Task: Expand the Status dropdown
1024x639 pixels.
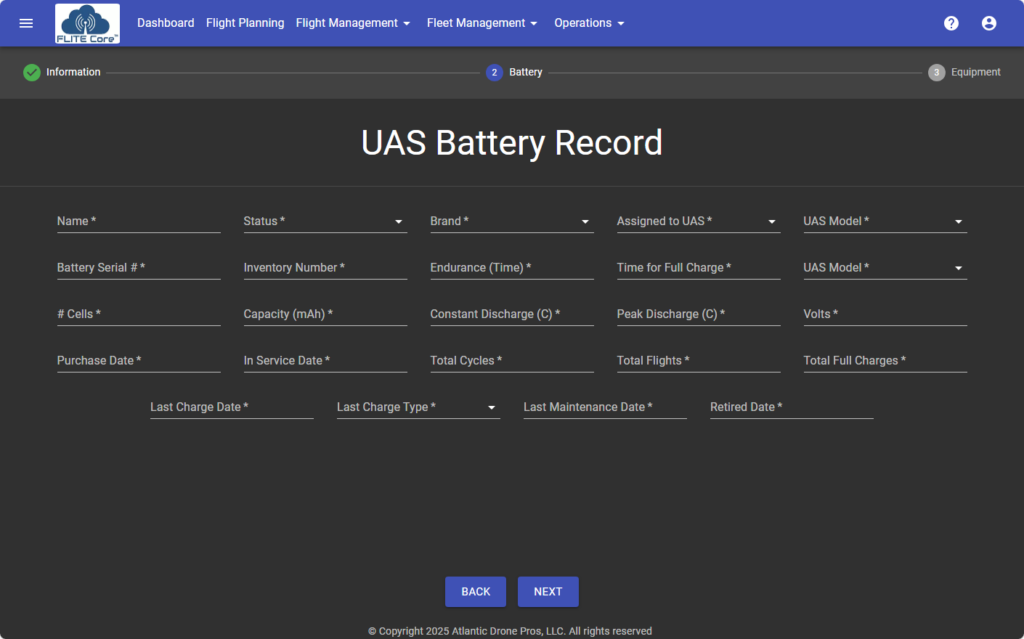Action: pos(325,221)
